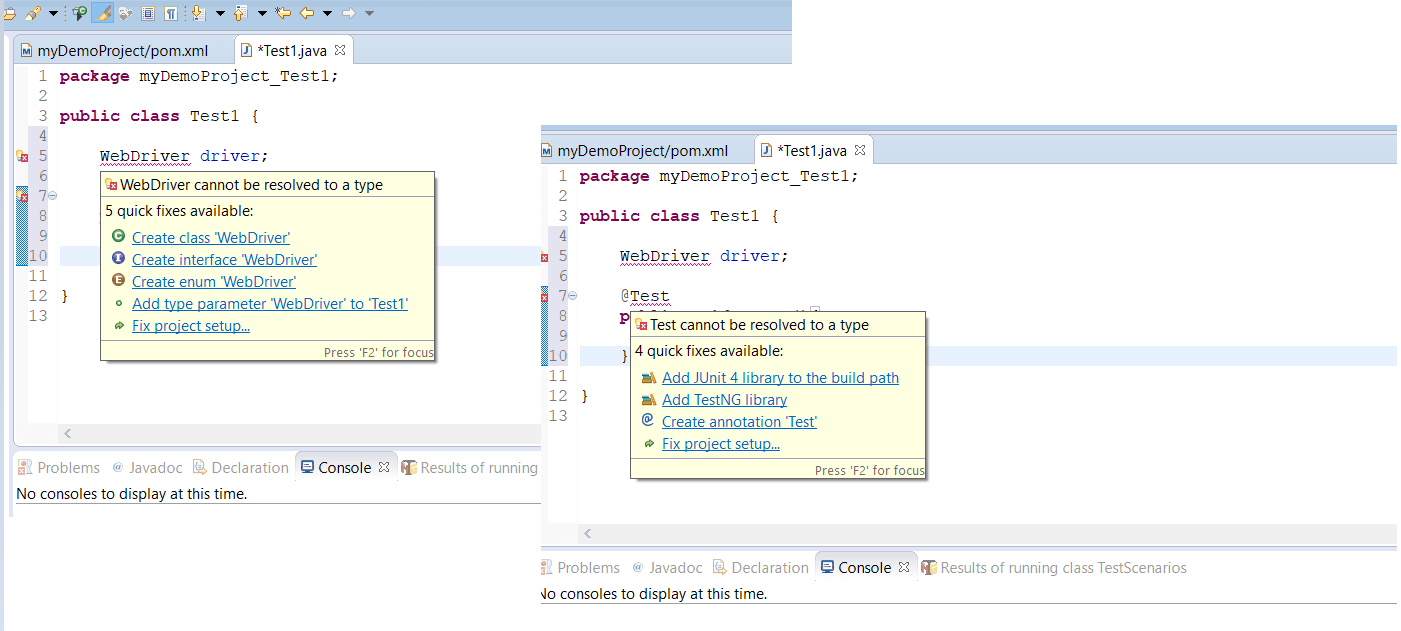Click the Create class 'WebDriver' quick fix
This screenshot has width=1401, height=631.
pyautogui.click(x=210, y=238)
